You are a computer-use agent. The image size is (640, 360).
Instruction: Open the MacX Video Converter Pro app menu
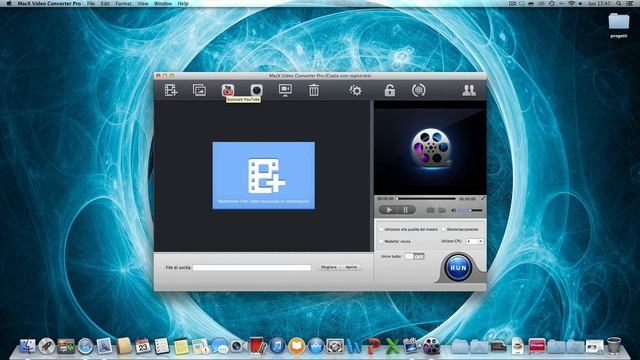click(x=49, y=3)
